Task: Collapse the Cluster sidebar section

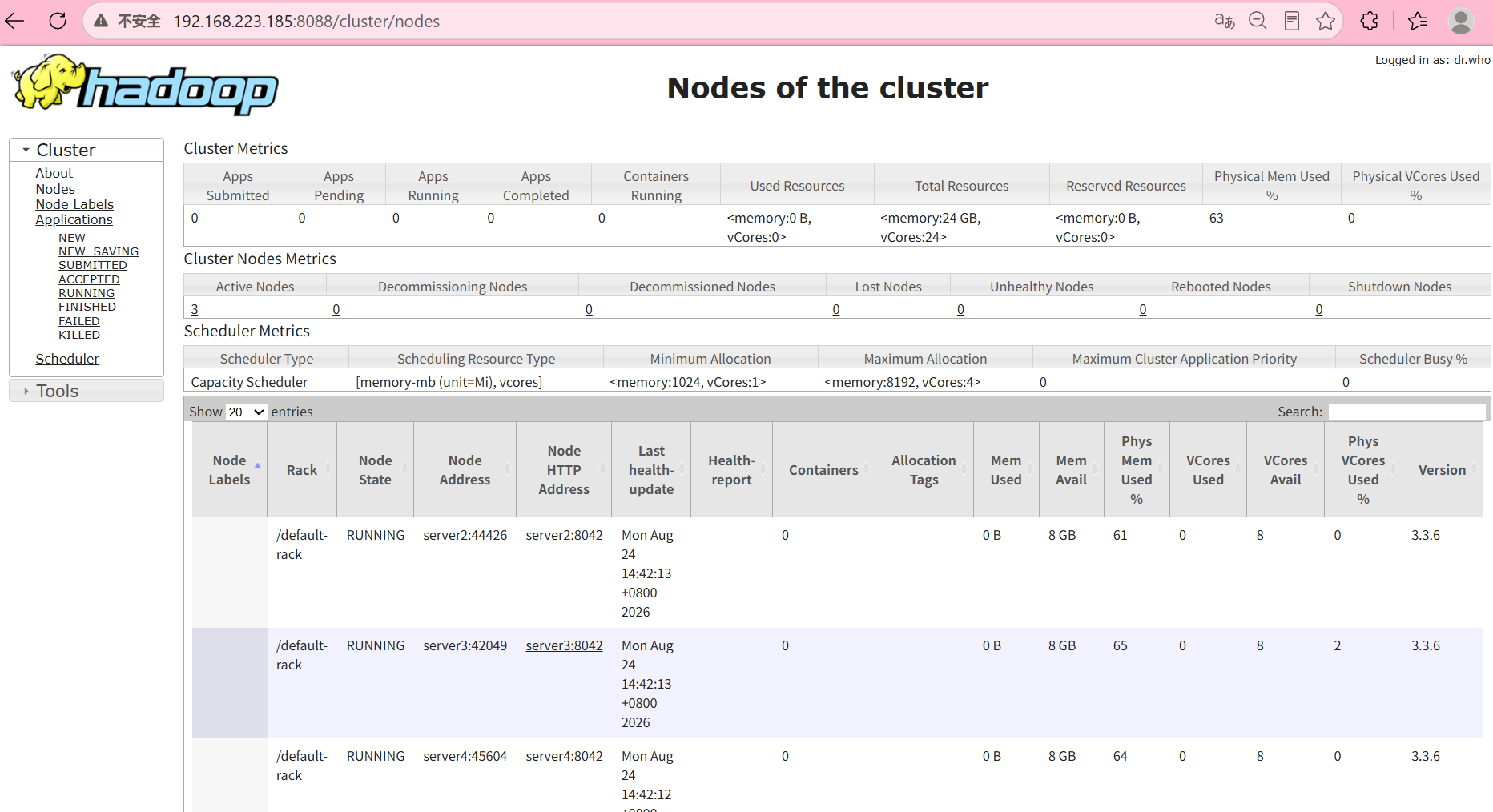Action: coord(87,150)
